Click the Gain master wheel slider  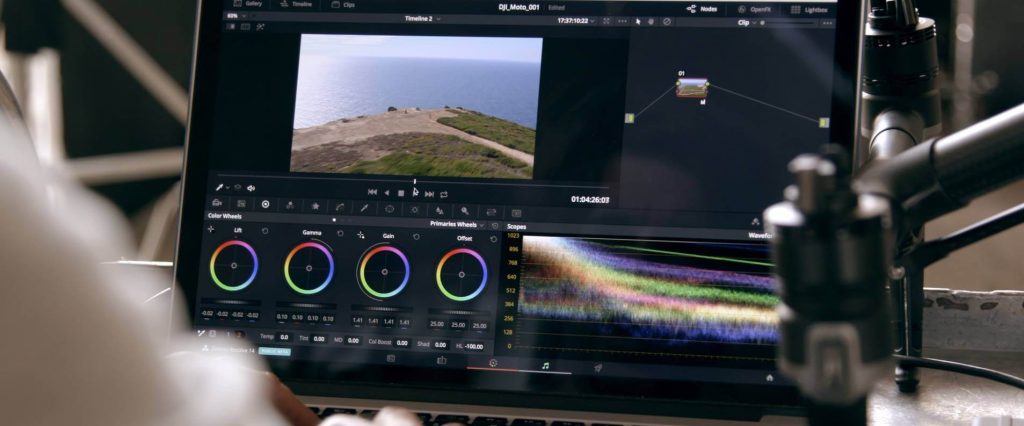pyautogui.click(x=381, y=308)
